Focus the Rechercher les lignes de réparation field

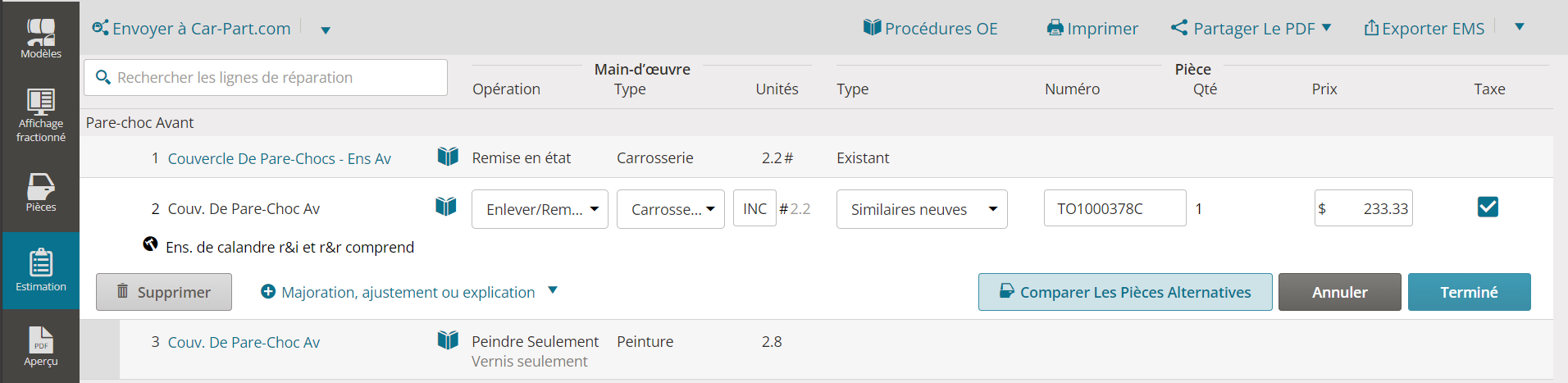point(266,77)
